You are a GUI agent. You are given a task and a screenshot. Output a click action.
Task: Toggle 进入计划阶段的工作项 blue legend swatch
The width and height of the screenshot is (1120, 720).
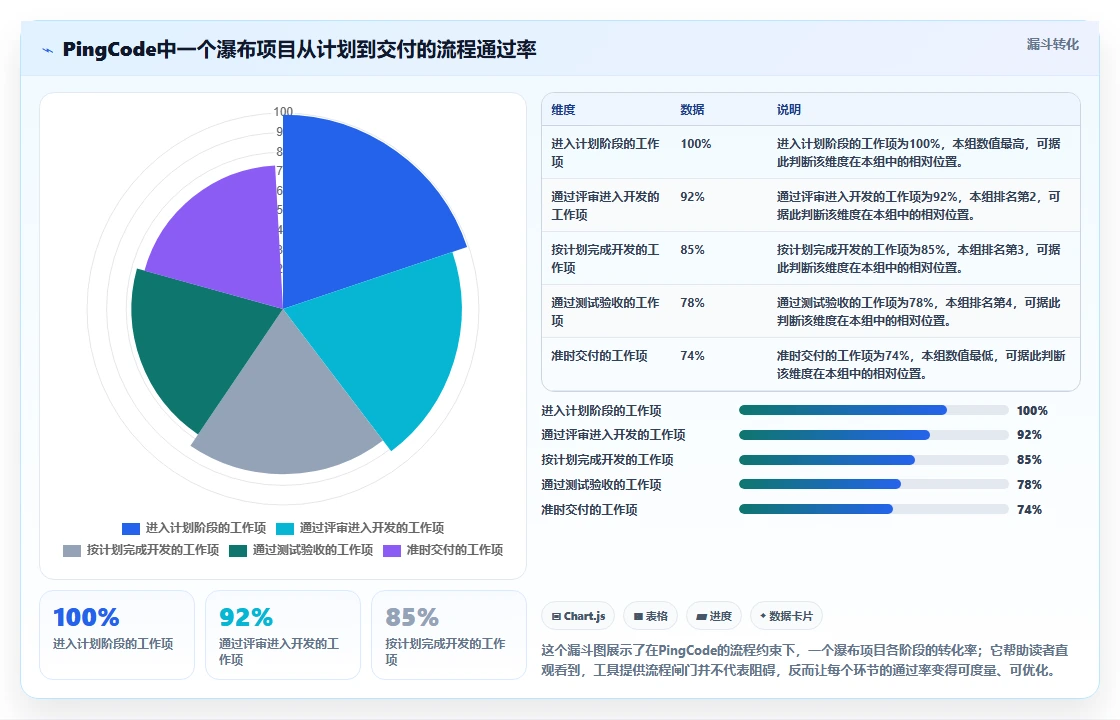[x=131, y=529]
